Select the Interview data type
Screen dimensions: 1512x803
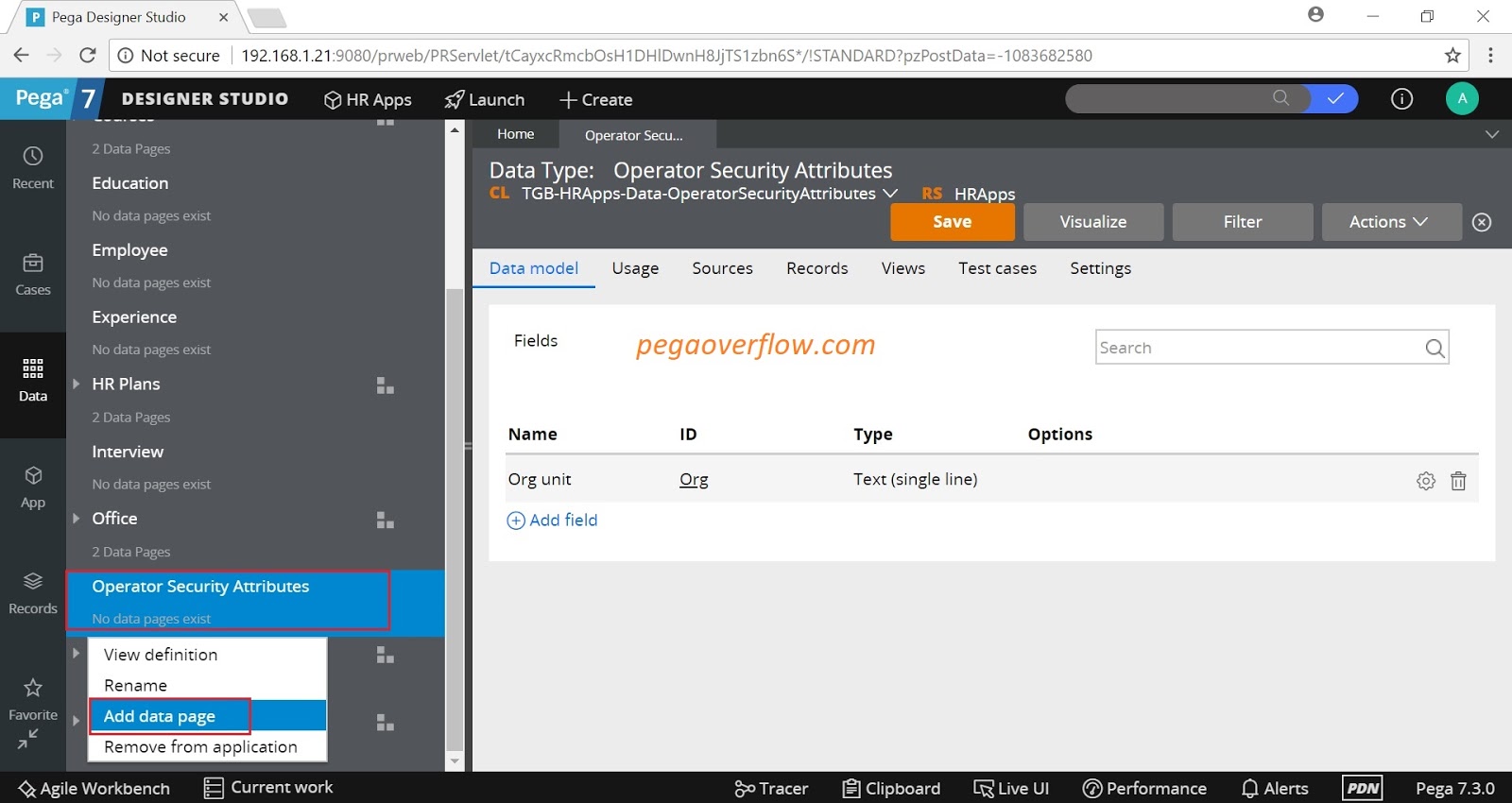(128, 452)
